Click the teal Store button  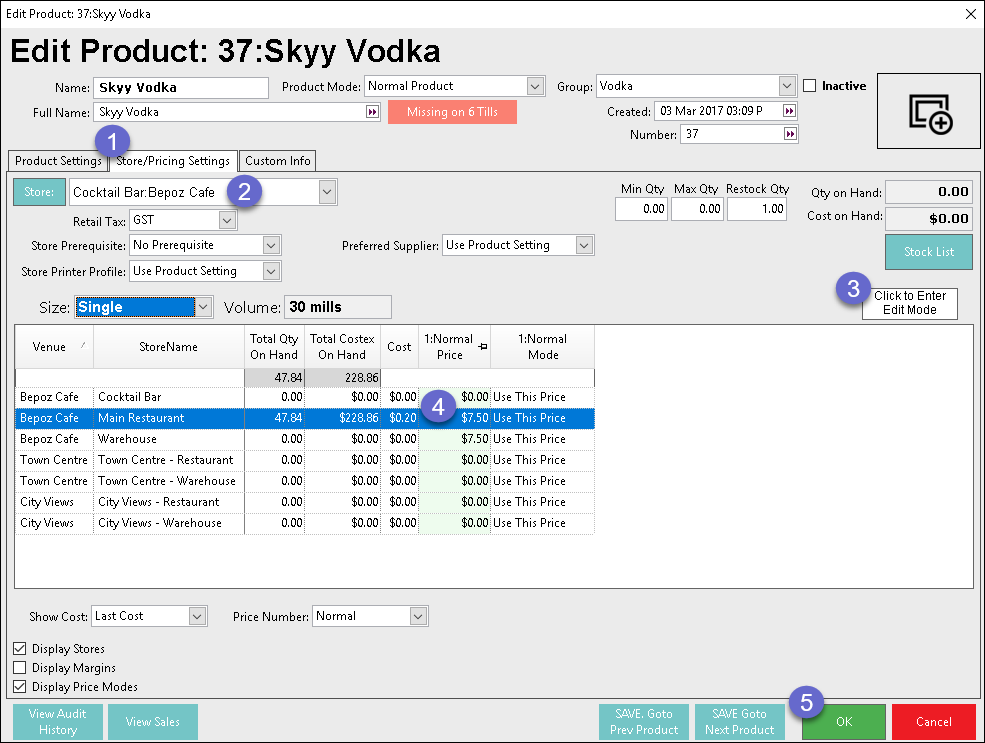(x=39, y=192)
